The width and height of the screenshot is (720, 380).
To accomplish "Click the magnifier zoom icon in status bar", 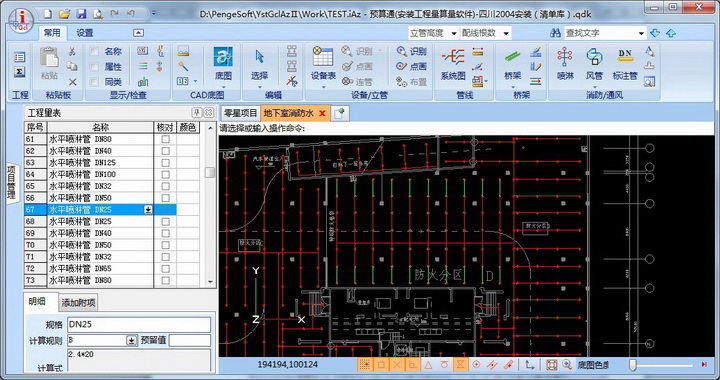I will tap(567, 365).
